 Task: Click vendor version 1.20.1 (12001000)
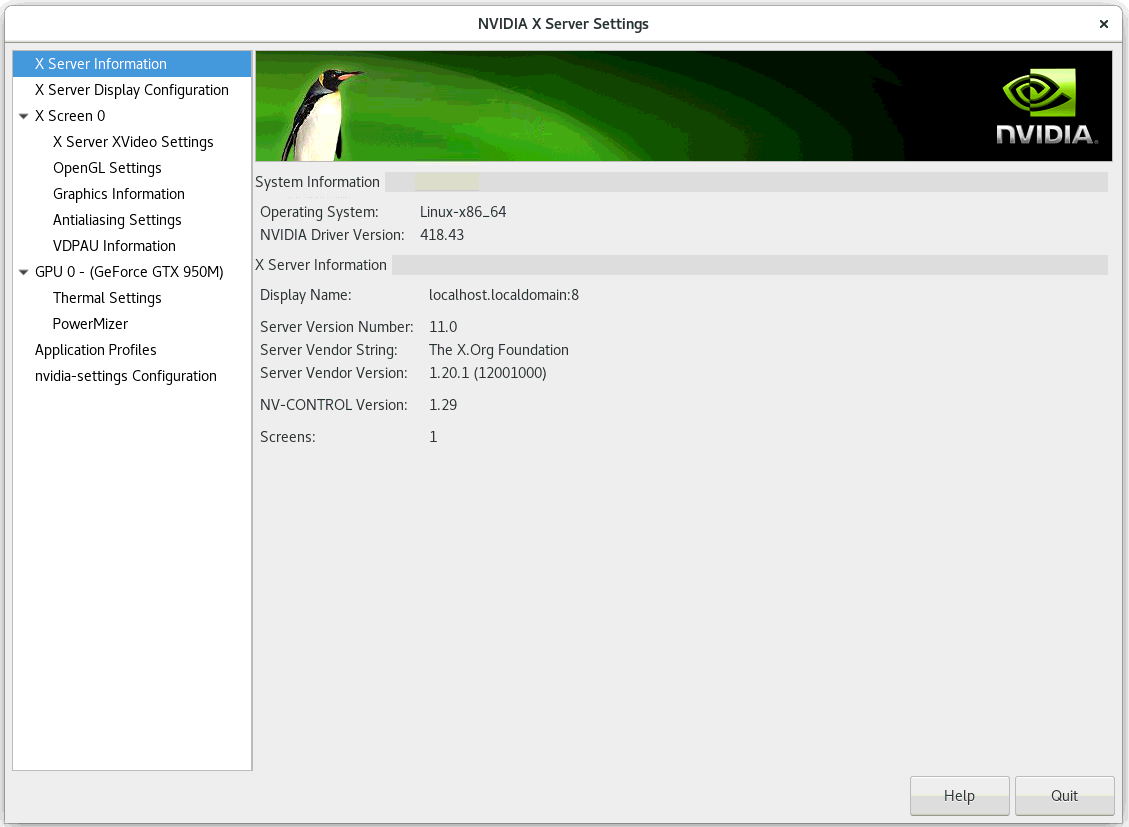pos(487,373)
